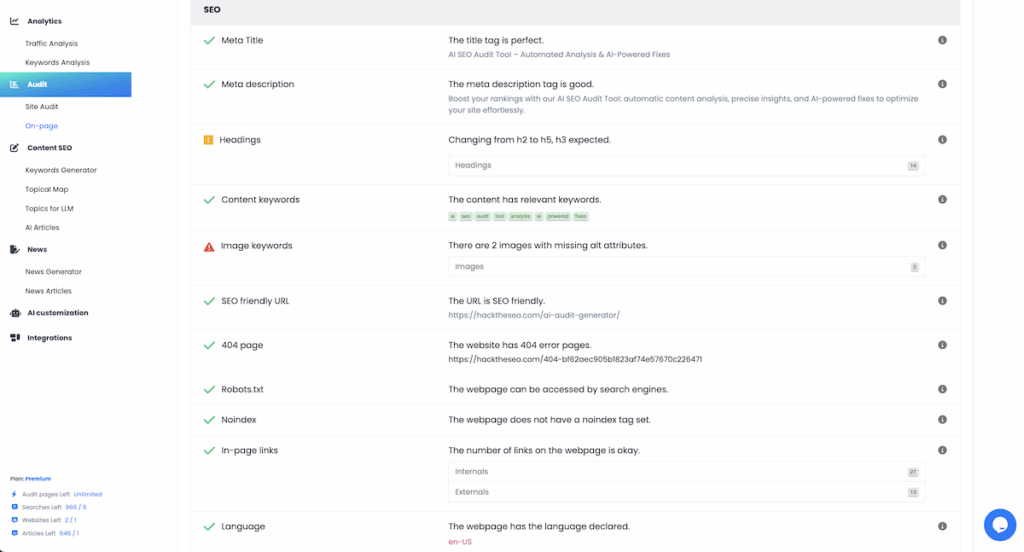Click the AI customization robot icon

pyautogui.click(x=15, y=313)
